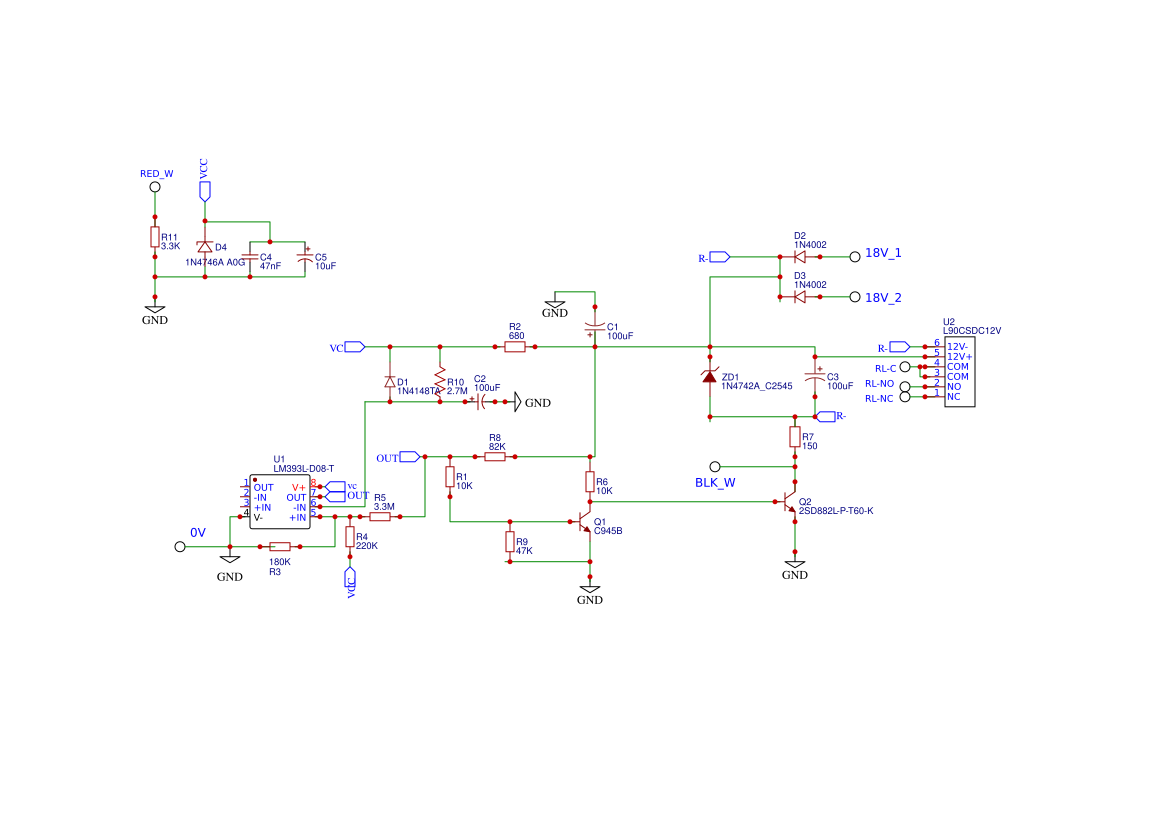This screenshot has height=827, width=1169.
Task: Select the R2 680 resistor symbol
Action: [x=515, y=347]
